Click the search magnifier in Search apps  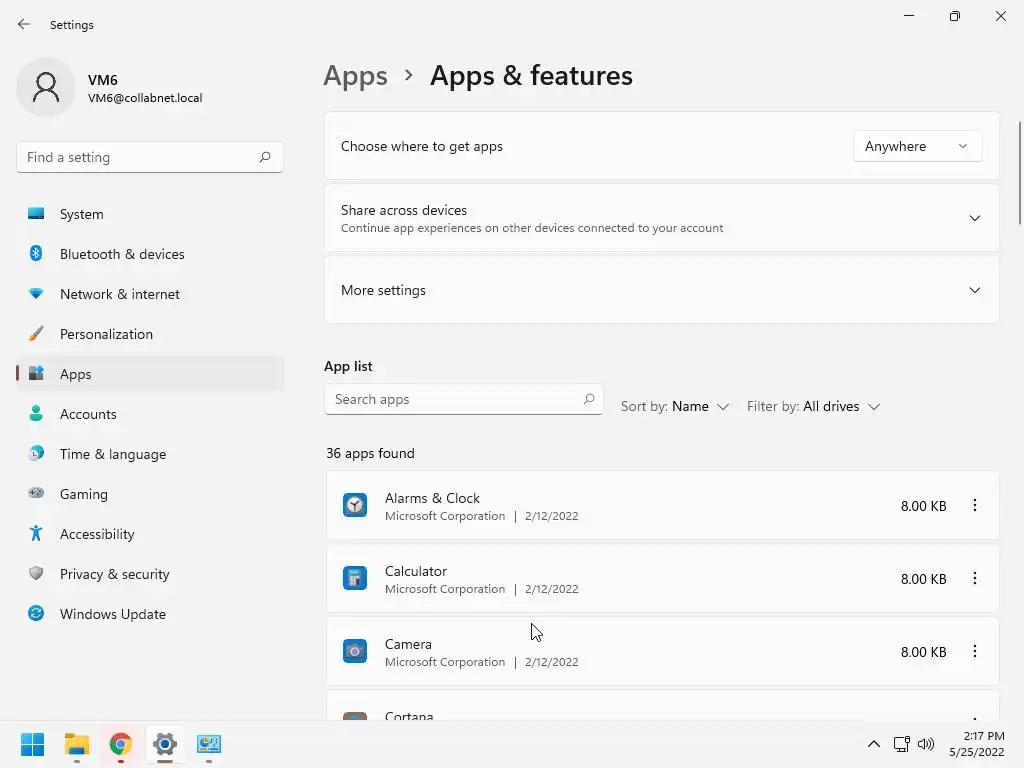pos(589,399)
